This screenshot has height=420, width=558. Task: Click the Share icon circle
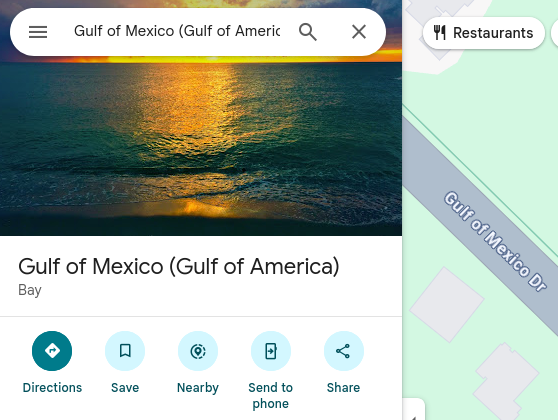click(344, 351)
